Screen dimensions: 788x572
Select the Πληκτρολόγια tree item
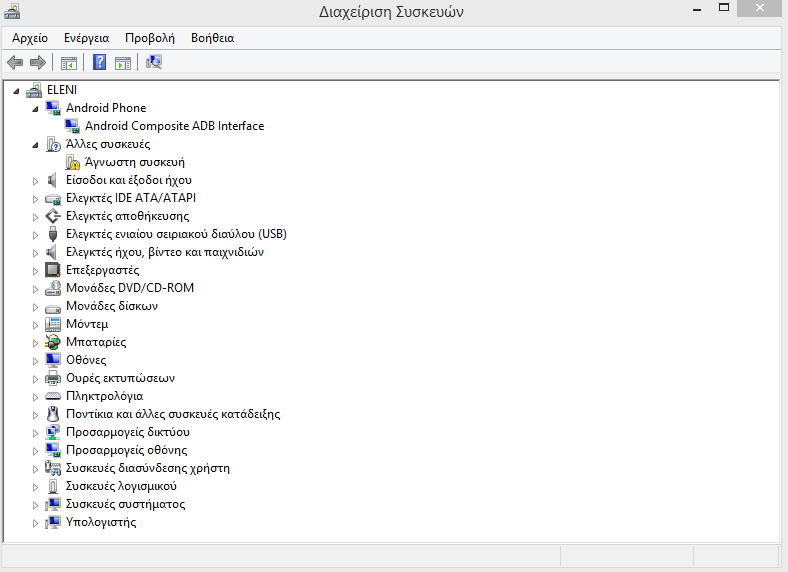tap(104, 396)
